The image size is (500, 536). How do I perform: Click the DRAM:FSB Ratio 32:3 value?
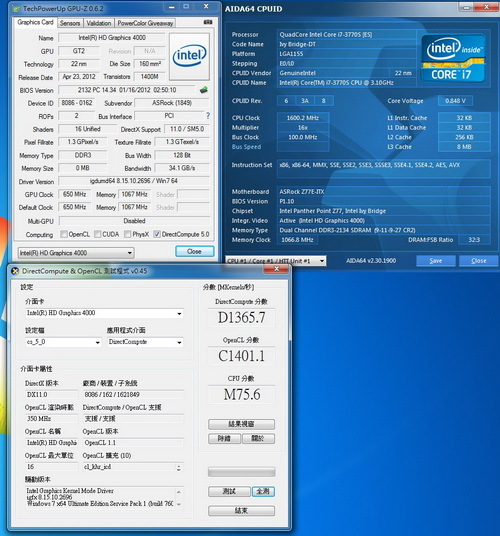474,240
